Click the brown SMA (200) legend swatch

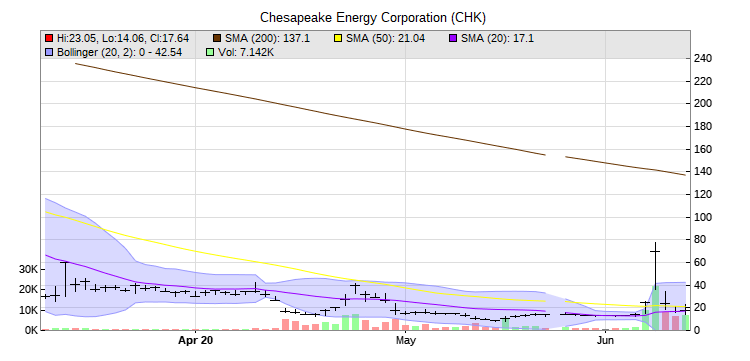click(x=217, y=38)
